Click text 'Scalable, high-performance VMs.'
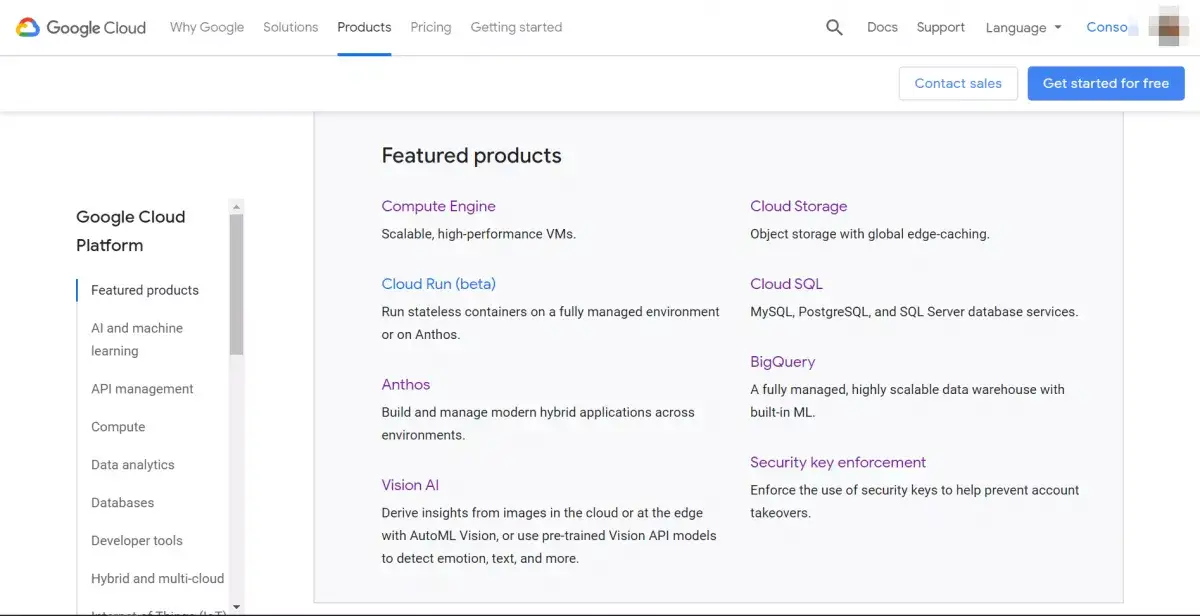This screenshot has width=1200, height=616. (479, 234)
